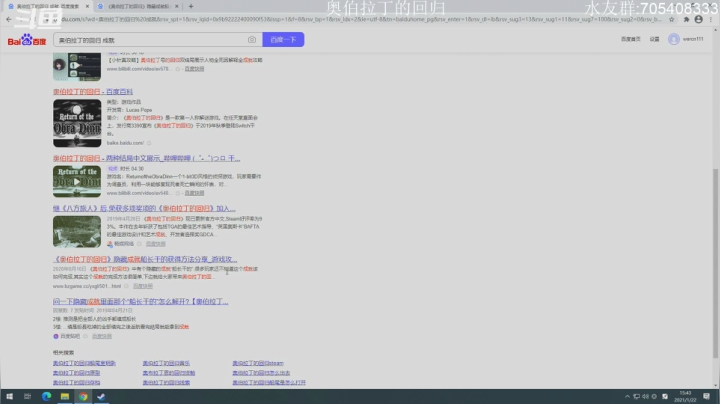Click the baike.baidu.com source URL
Viewport: 720px width, 404px height.
point(125,143)
